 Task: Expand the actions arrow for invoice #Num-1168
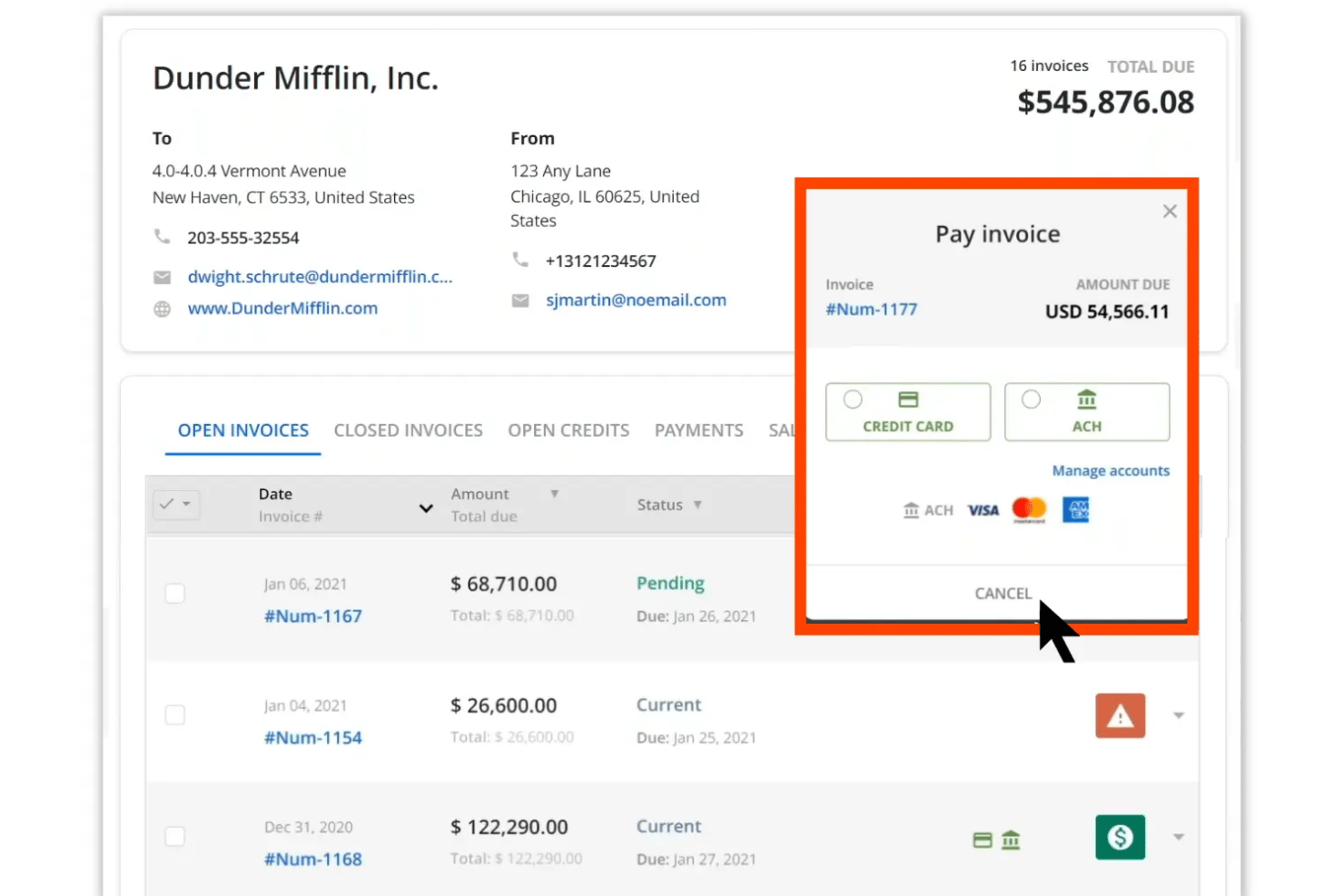coord(1179,837)
